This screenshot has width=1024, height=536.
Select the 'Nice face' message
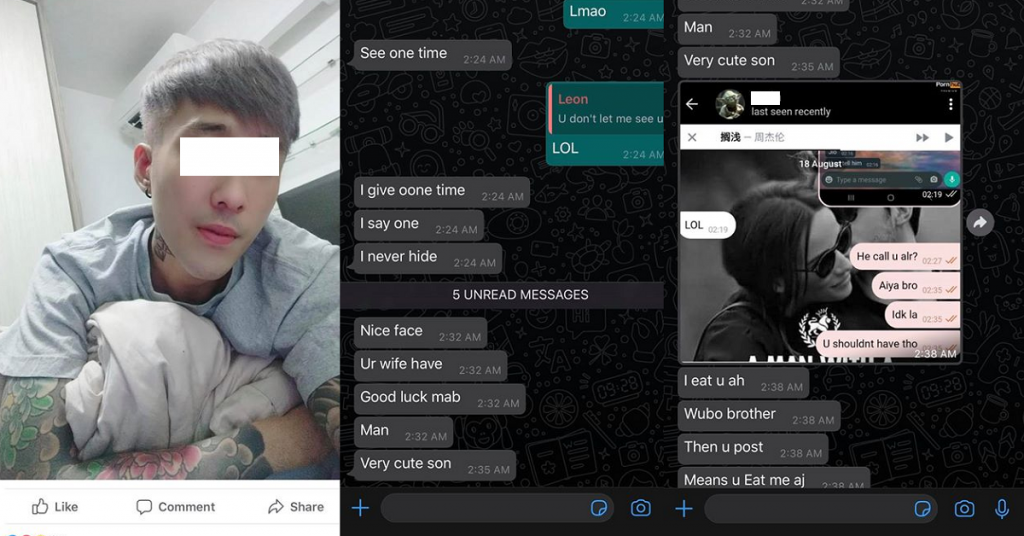pyautogui.click(x=421, y=333)
